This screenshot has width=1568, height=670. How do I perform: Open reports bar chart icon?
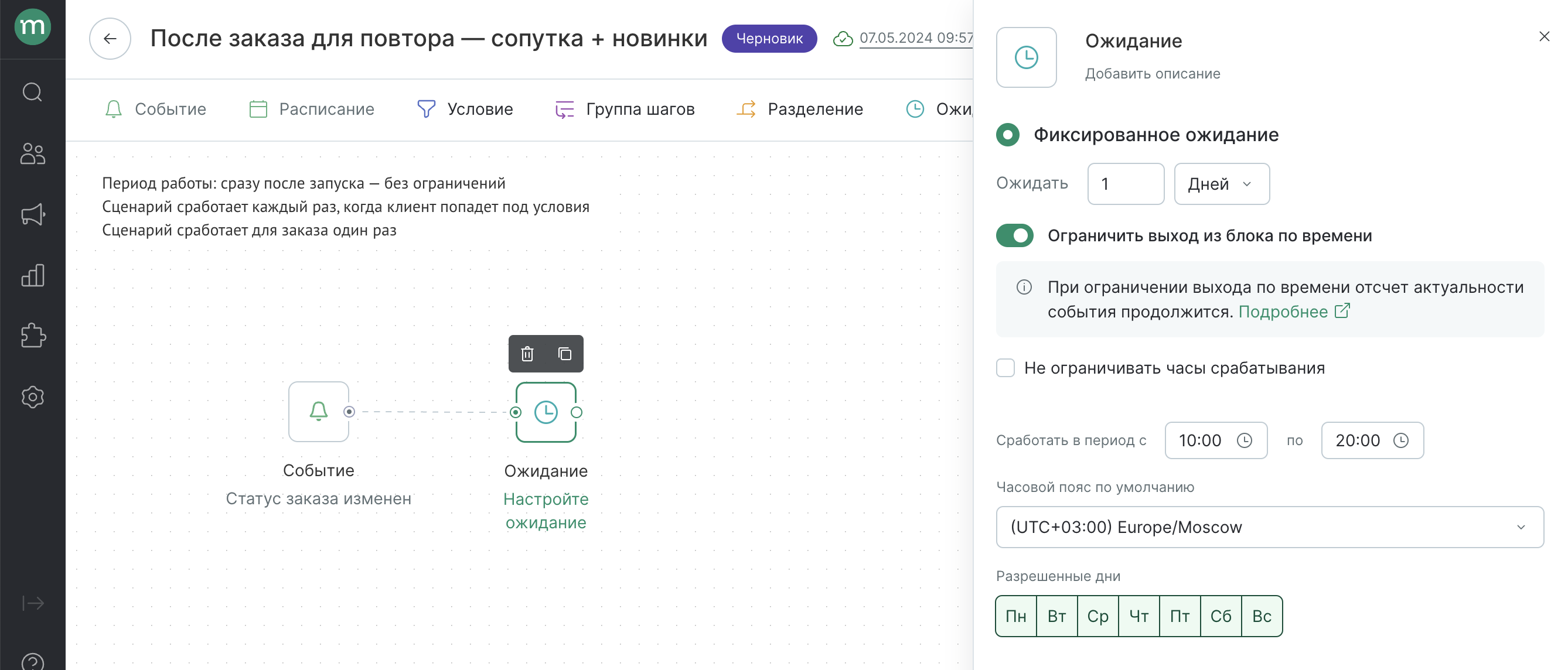coord(32,275)
